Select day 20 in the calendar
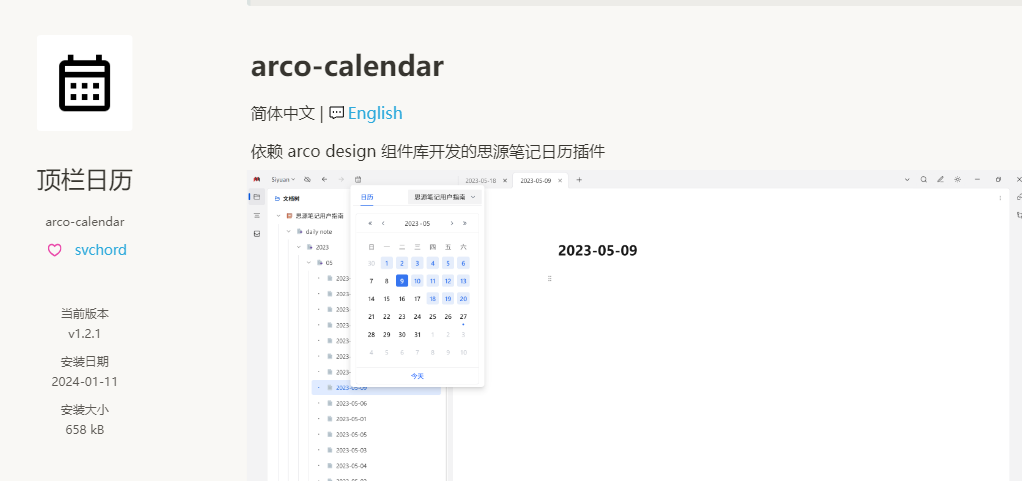Viewport: 1022px width, 481px height. click(x=463, y=299)
